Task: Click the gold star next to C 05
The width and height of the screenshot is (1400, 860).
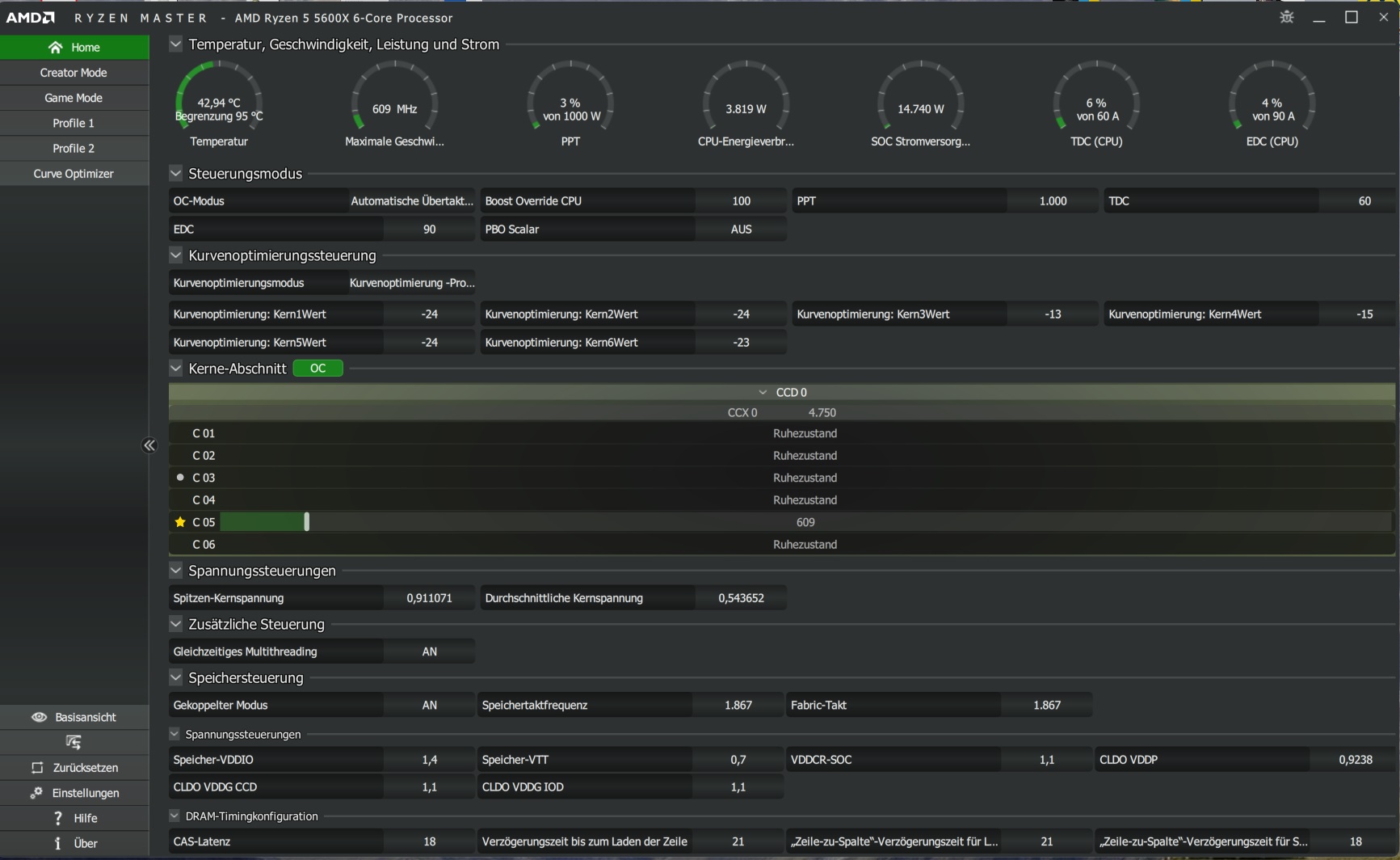Action: [180, 522]
